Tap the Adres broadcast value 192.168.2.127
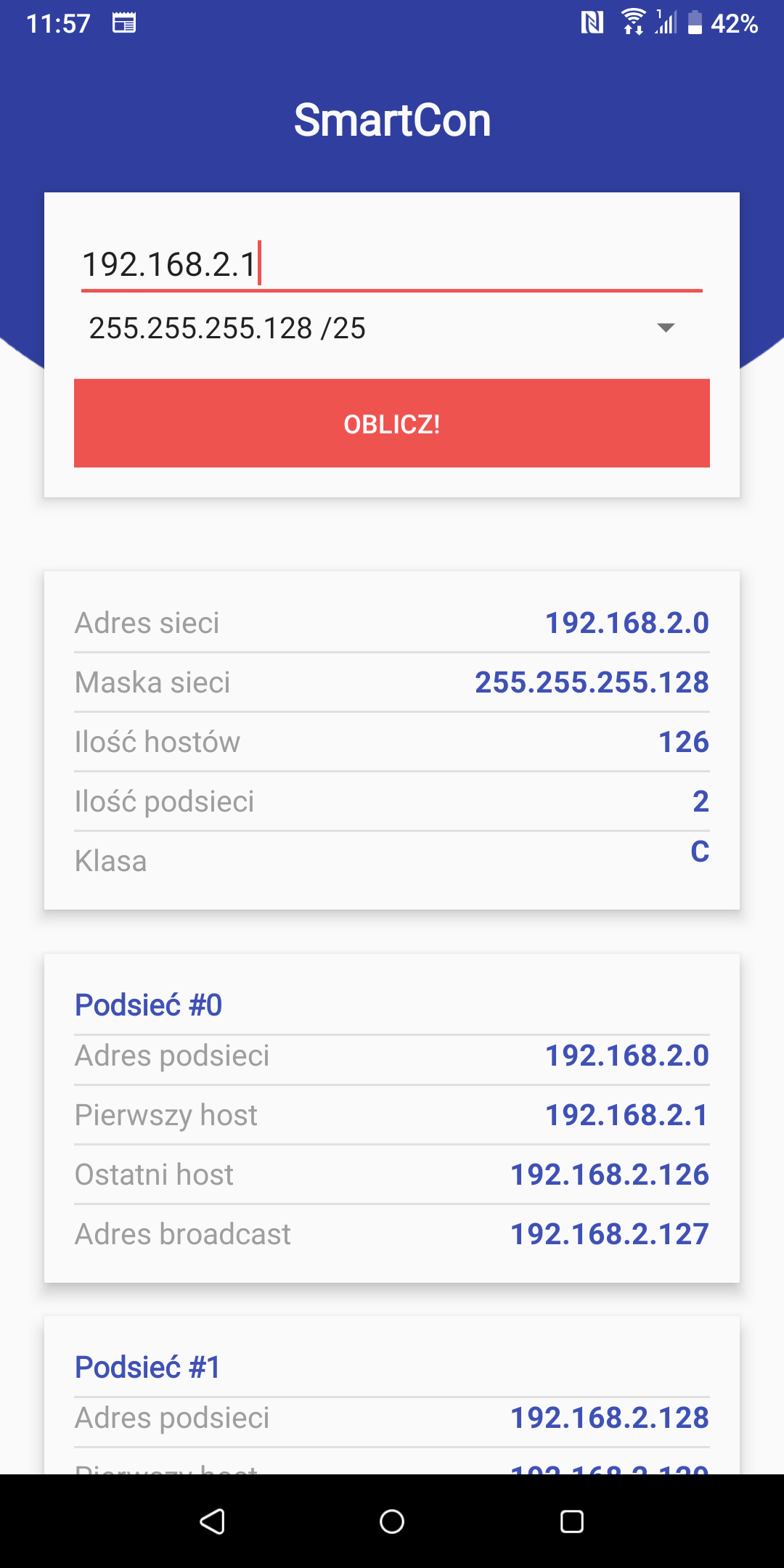The image size is (784, 1568). tap(610, 1234)
